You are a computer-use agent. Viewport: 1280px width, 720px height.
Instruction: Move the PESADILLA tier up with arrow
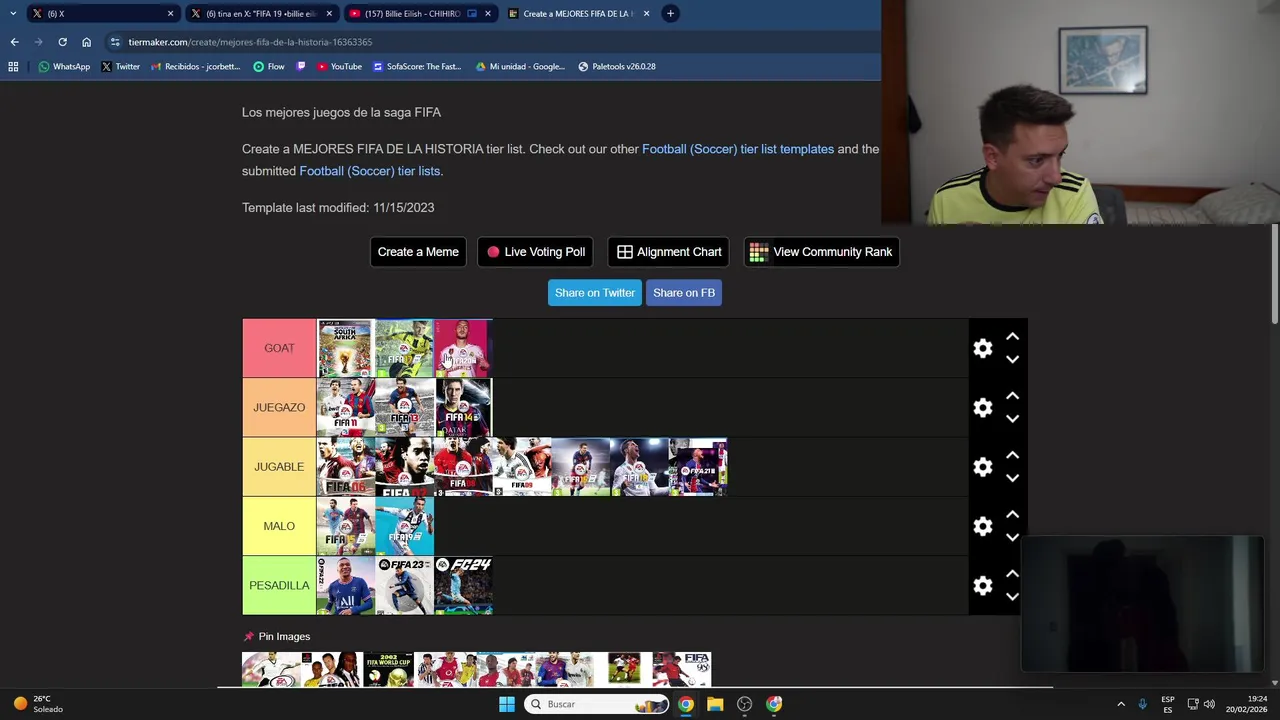(1012, 574)
